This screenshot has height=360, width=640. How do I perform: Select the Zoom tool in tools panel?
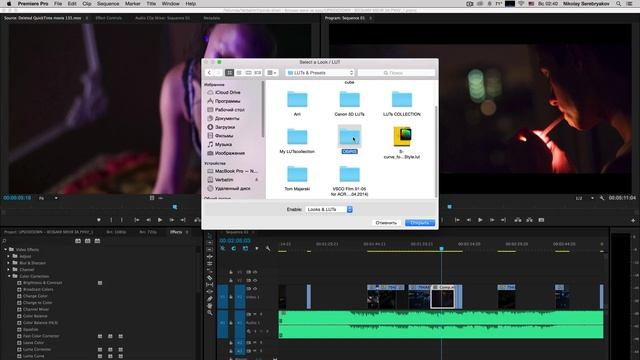(210, 313)
